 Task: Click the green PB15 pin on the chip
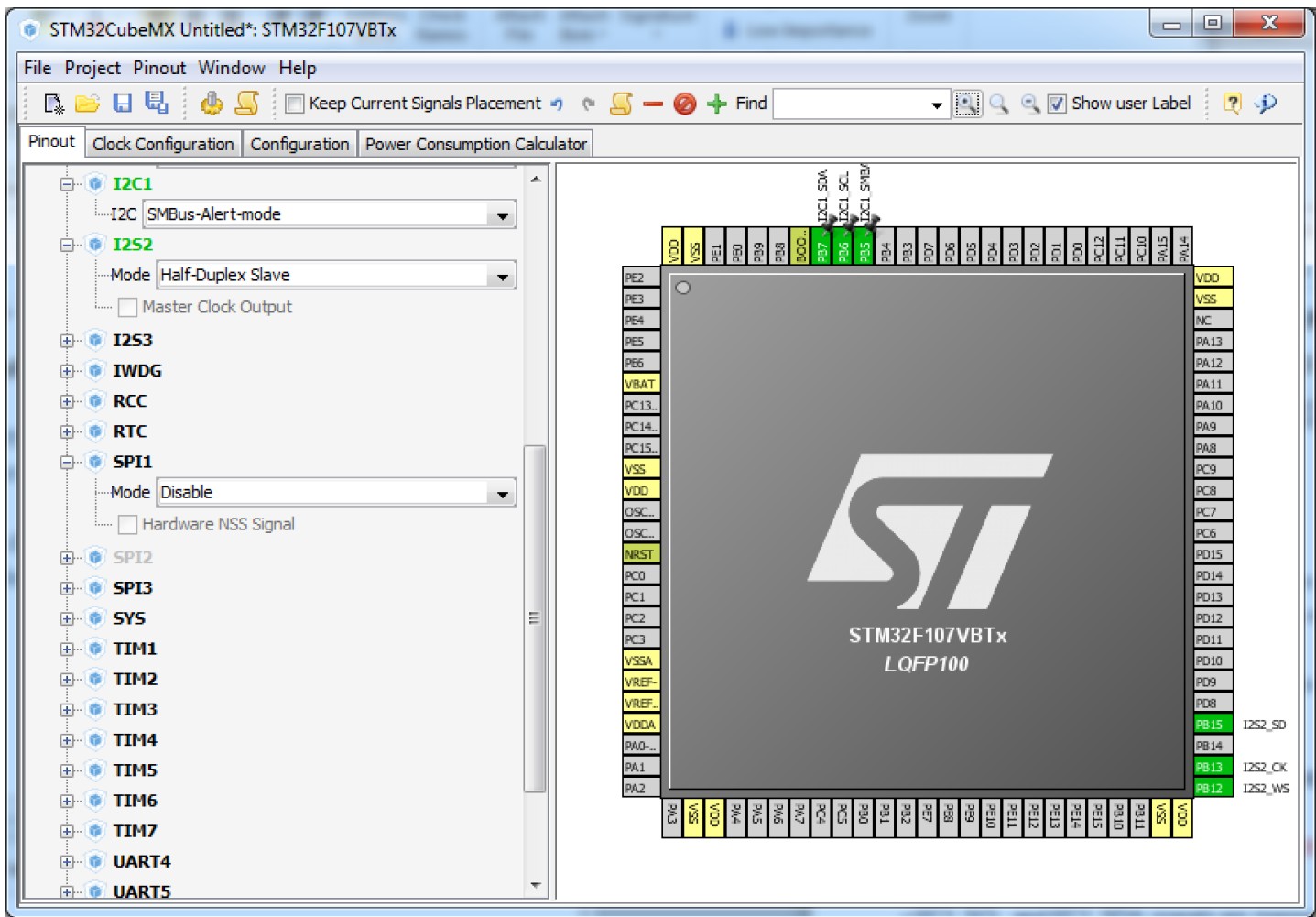tap(1213, 725)
